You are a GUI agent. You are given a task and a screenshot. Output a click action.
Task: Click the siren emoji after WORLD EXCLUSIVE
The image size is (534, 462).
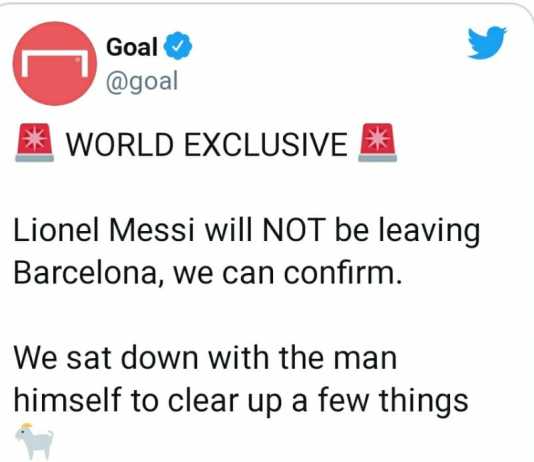pos(378,142)
